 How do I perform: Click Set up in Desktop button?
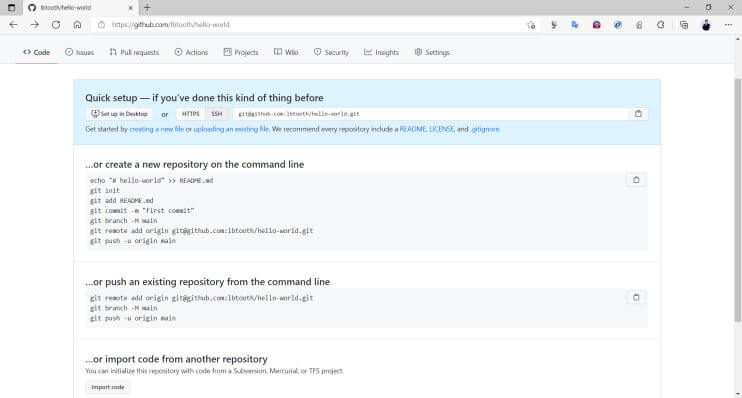click(x=119, y=114)
